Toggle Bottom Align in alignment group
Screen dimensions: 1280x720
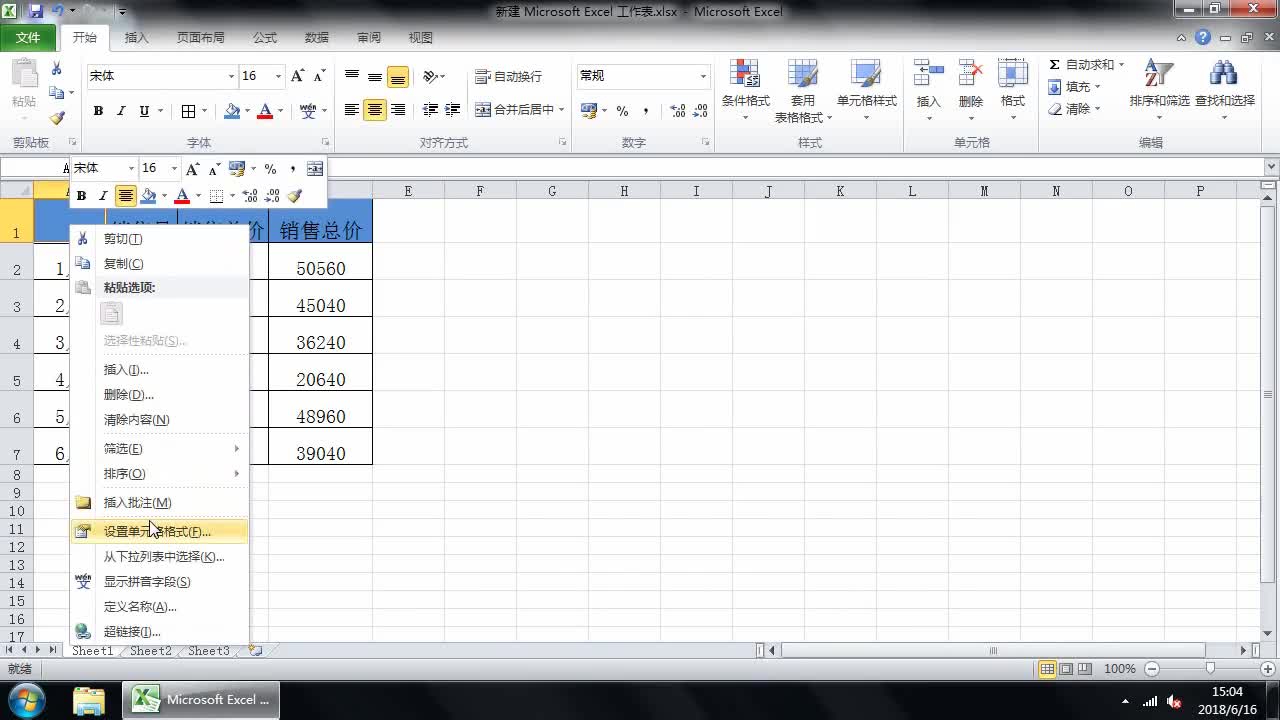tap(398, 76)
